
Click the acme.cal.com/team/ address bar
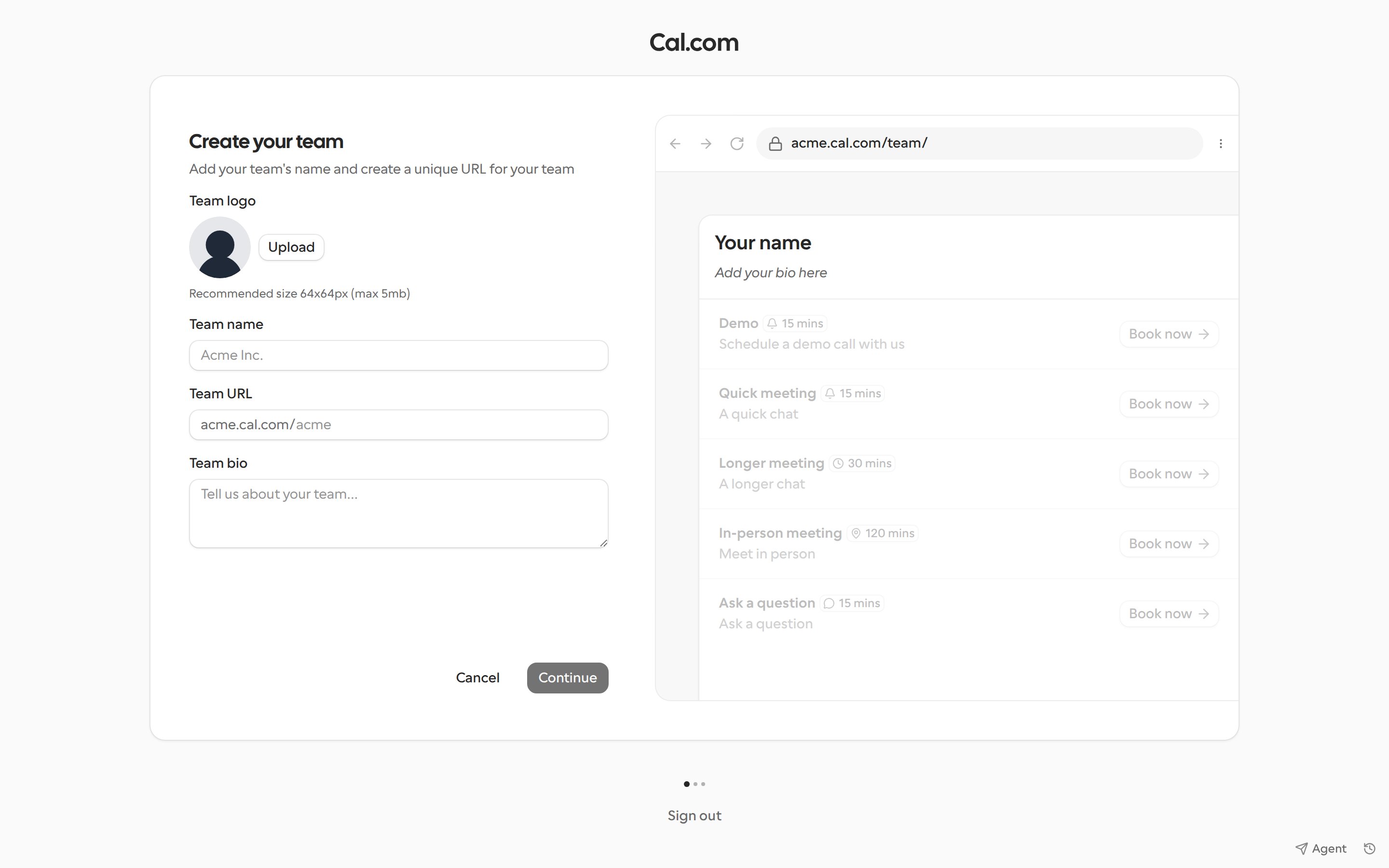click(x=980, y=144)
